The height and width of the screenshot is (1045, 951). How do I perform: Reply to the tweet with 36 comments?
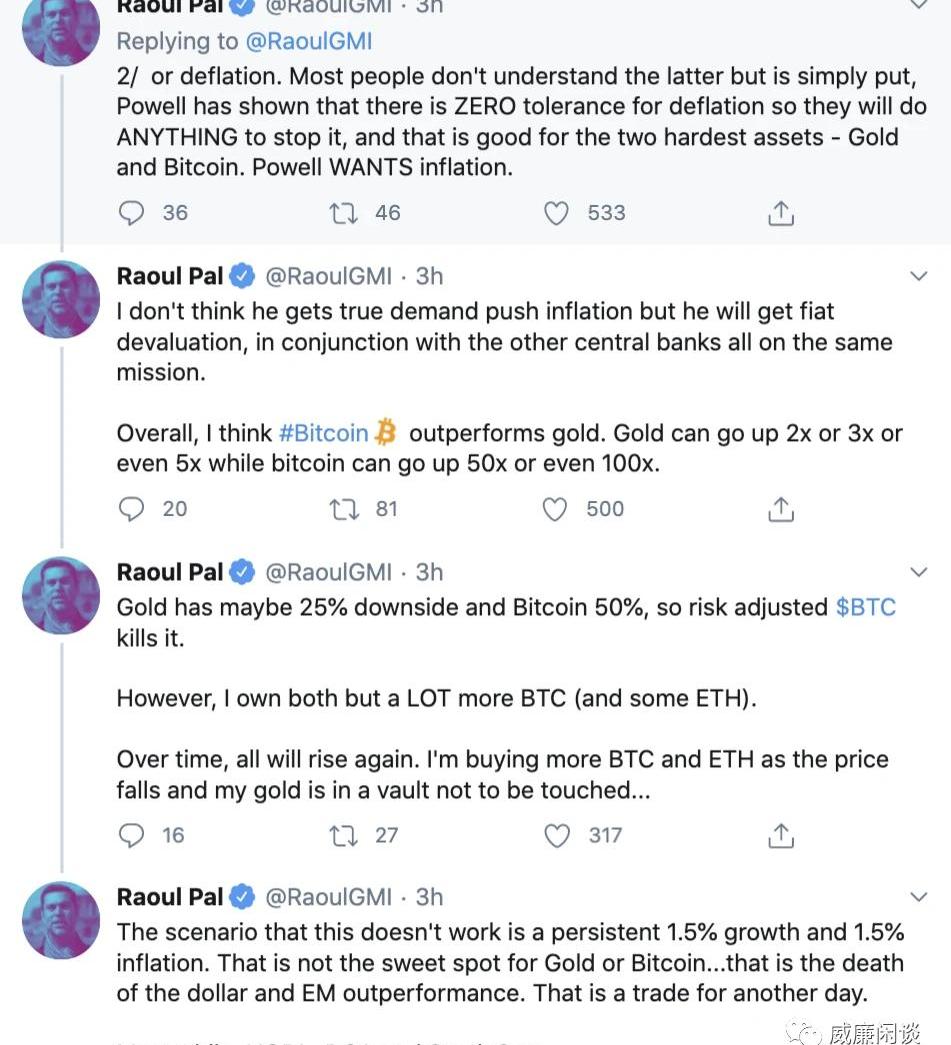[131, 213]
